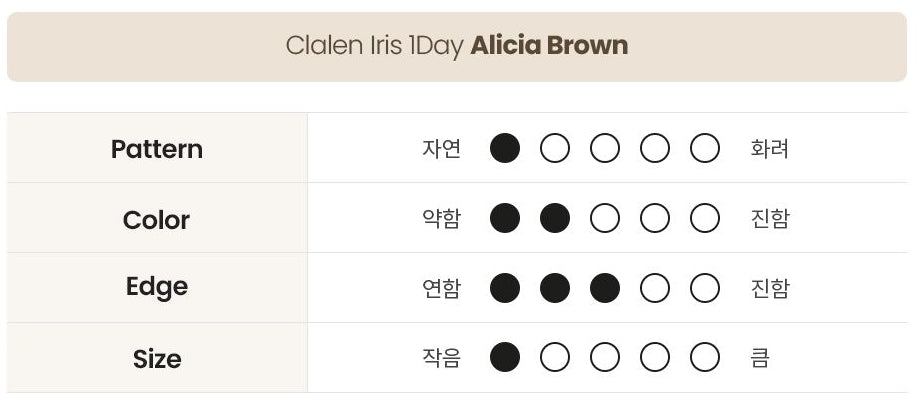Choose the fifth dot in the Size row

[705, 357]
